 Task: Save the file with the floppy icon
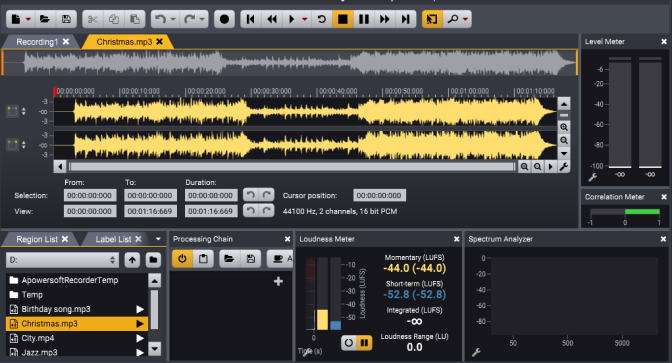coord(66,19)
